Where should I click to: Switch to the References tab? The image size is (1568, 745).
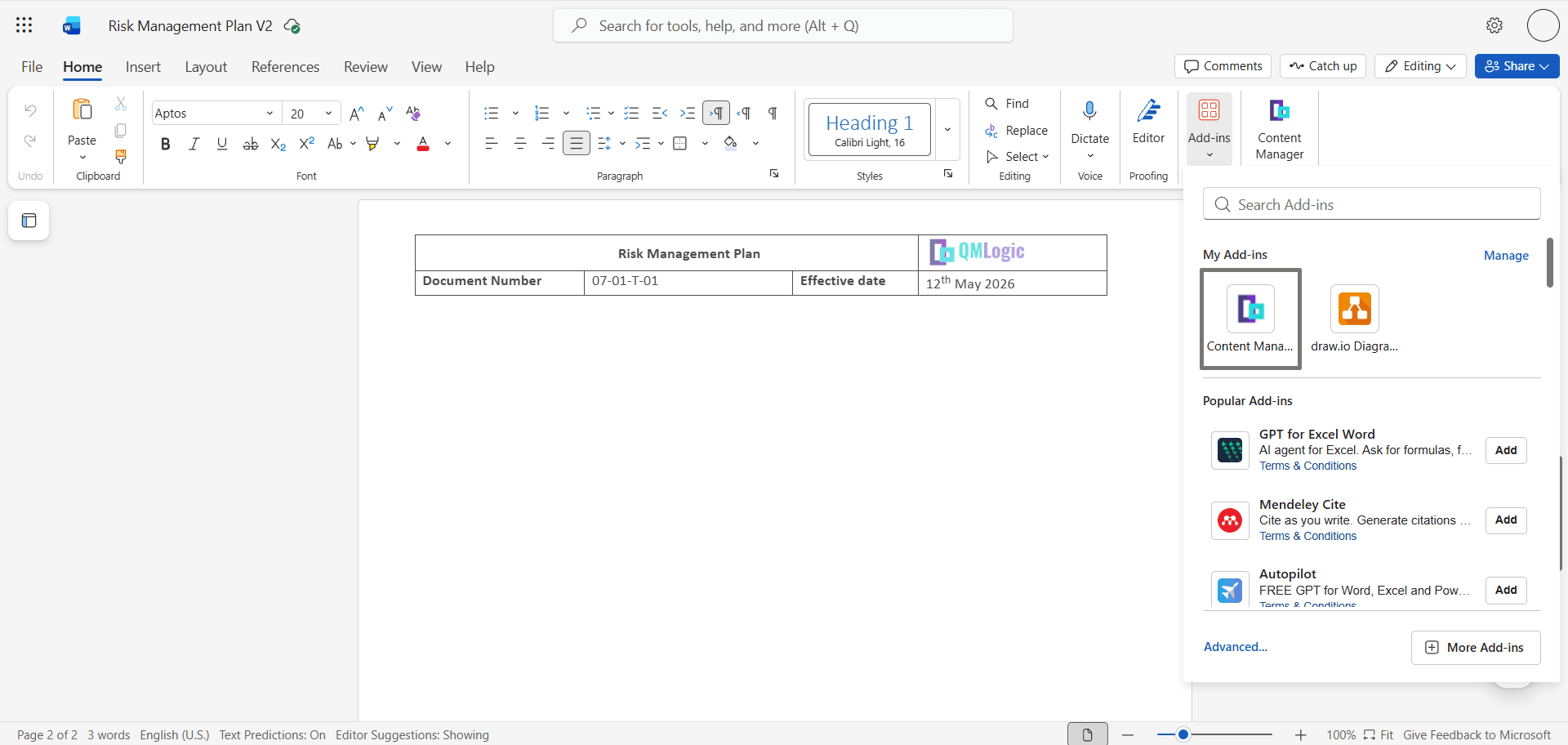click(285, 67)
